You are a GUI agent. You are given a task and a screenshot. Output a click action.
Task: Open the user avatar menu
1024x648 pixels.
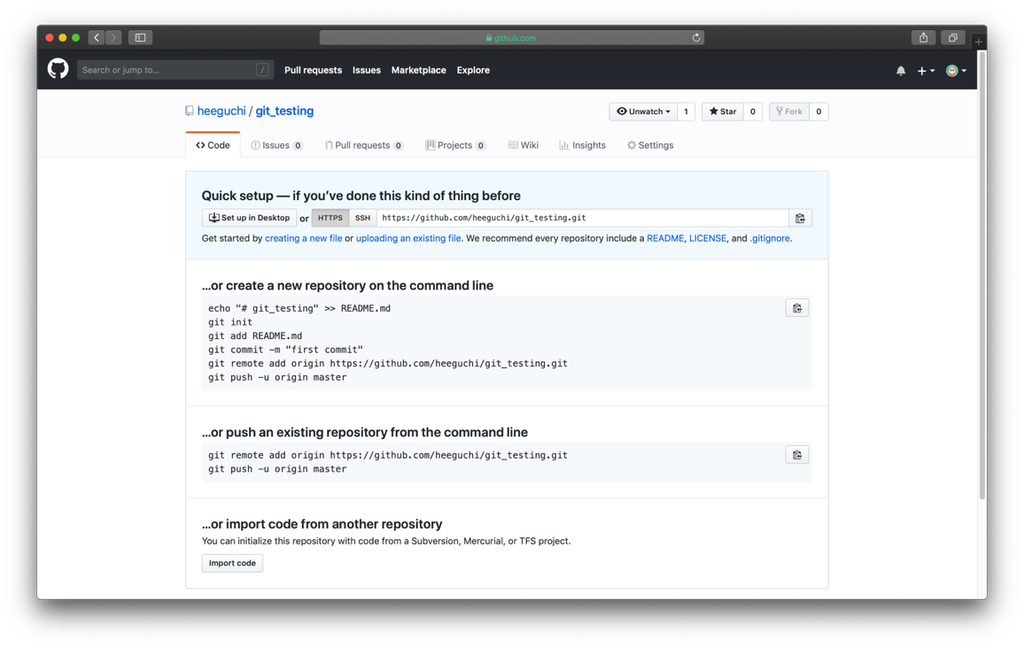coord(956,71)
